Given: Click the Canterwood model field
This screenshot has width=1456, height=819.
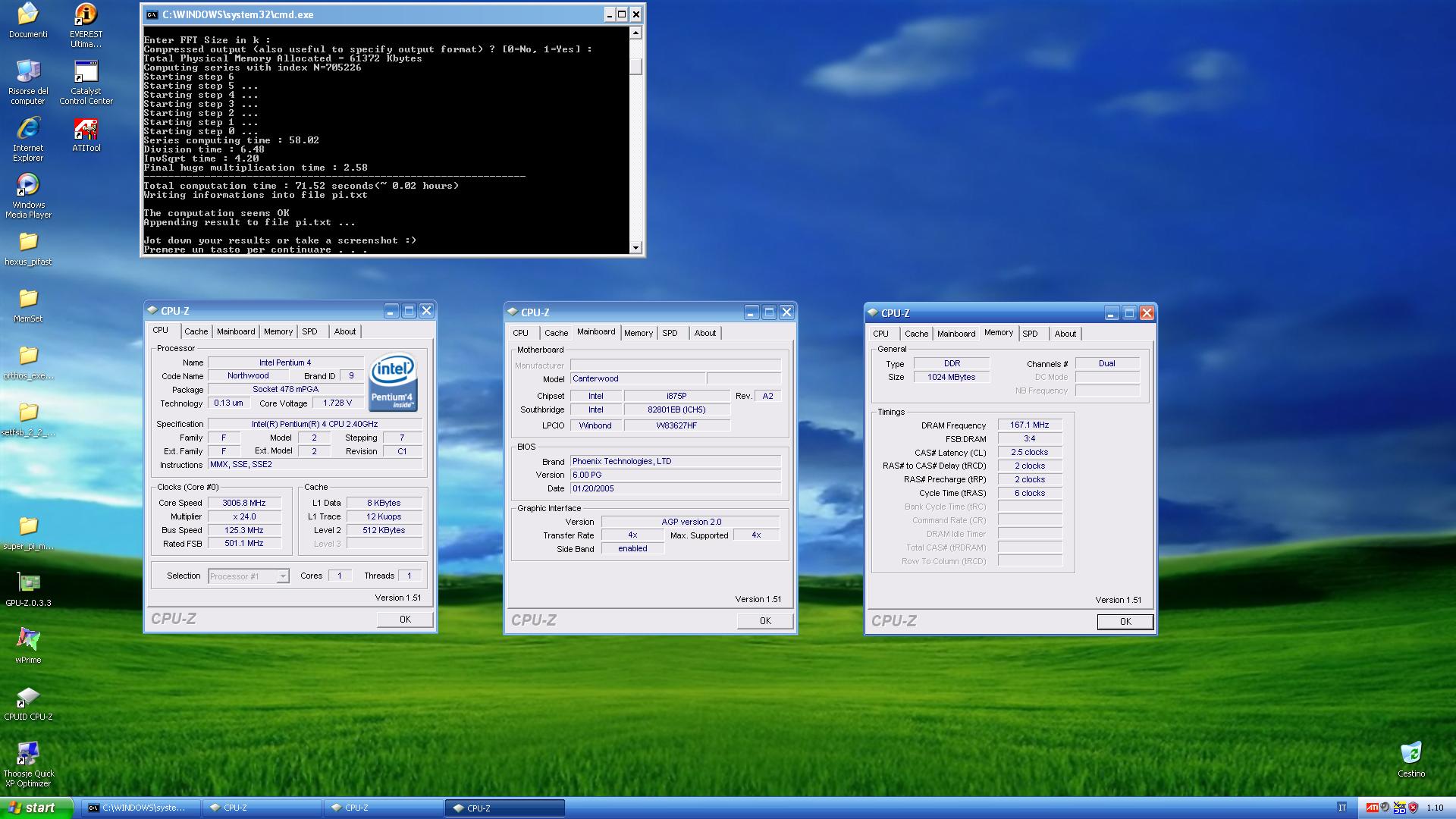Looking at the screenshot, I should (x=638, y=379).
